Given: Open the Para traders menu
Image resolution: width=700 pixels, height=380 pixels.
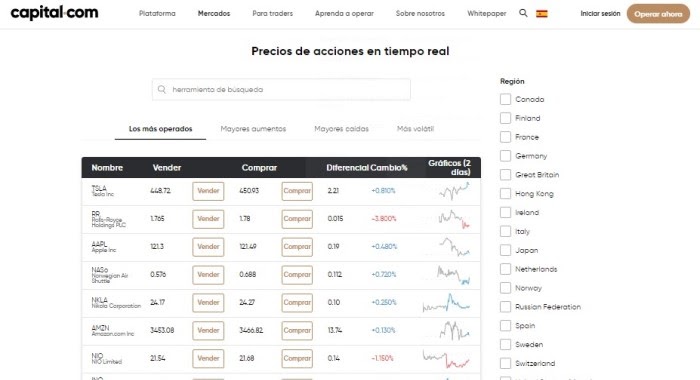Looking at the screenshot, I should pos(272,13).
